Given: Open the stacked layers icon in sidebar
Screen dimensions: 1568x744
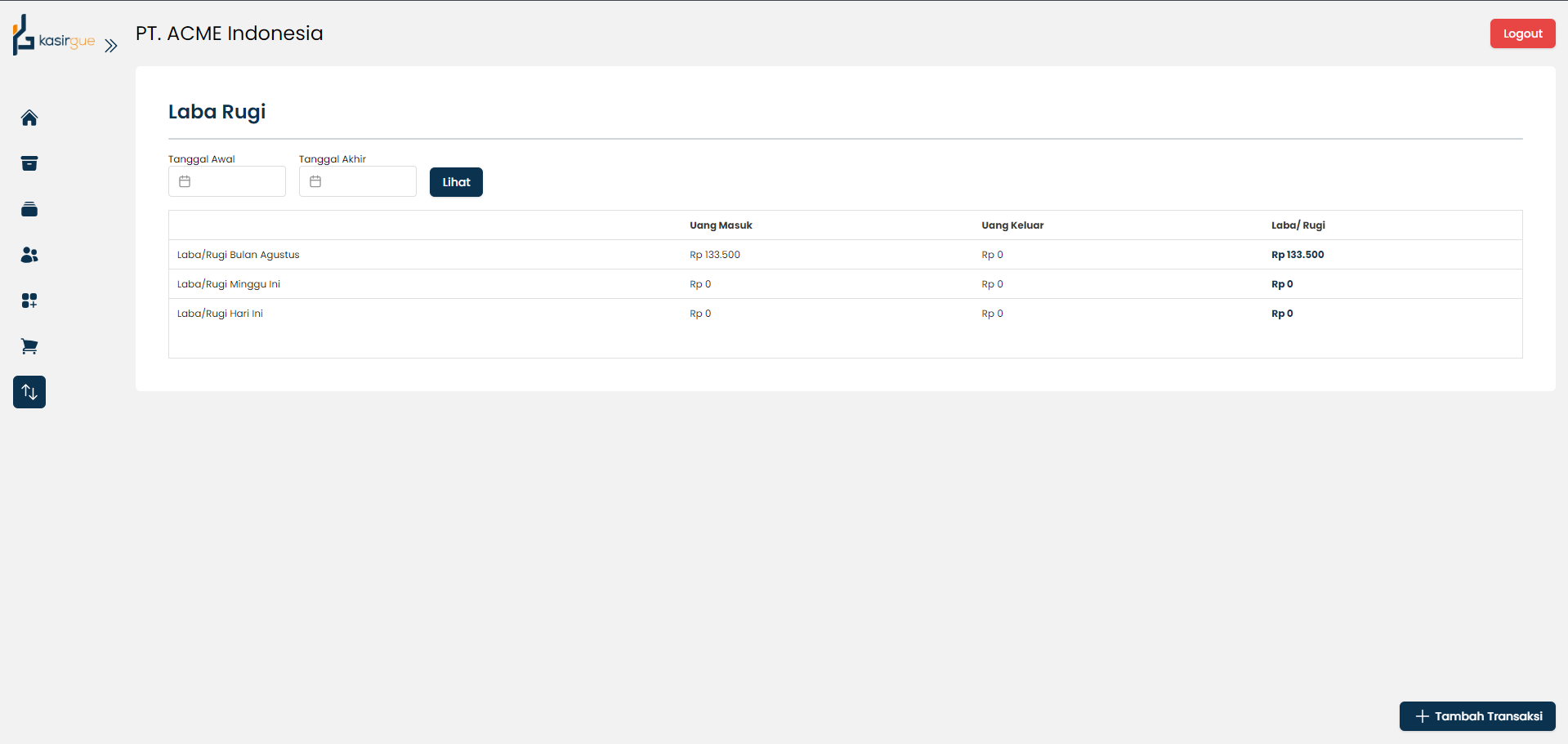Looking at the screenshot, I should [29, 209].
